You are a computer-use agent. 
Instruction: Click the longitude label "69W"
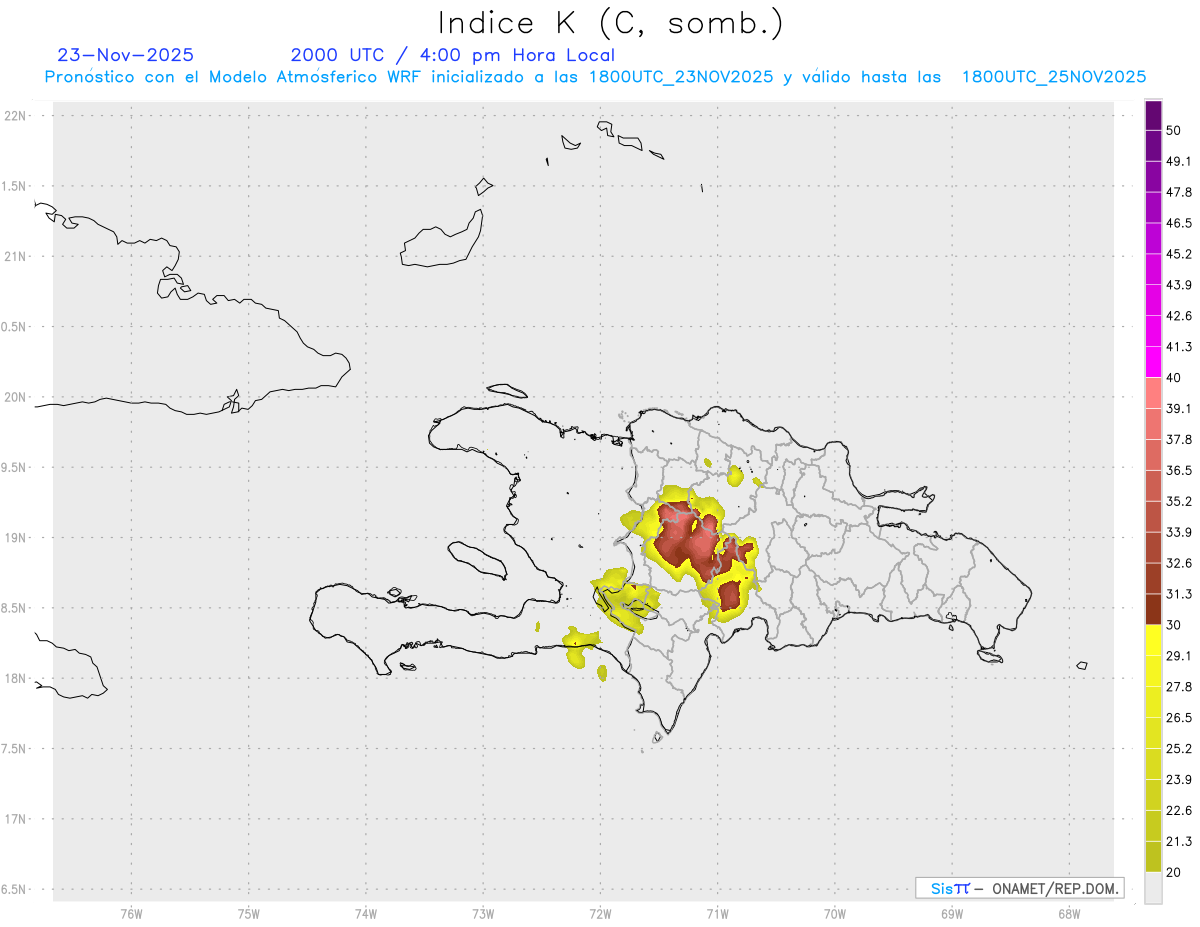point(951,913)
